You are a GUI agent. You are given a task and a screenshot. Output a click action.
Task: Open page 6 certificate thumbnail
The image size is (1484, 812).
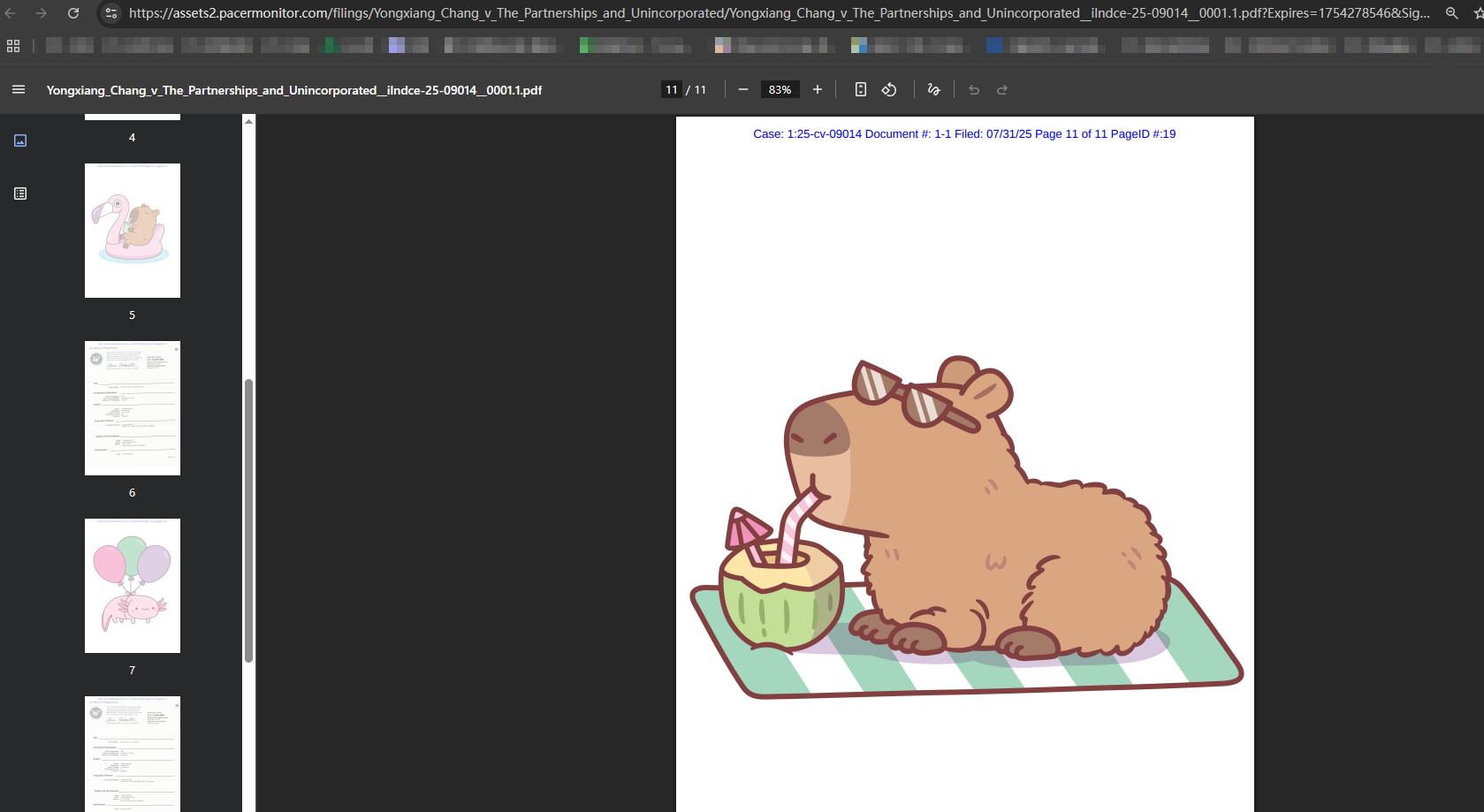pos(133,408)
